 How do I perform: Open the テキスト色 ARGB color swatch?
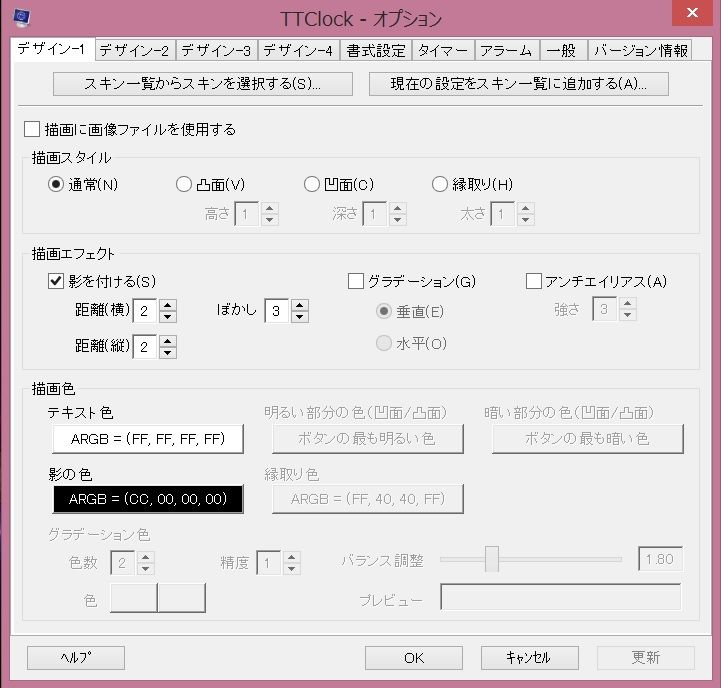[148, 439]
